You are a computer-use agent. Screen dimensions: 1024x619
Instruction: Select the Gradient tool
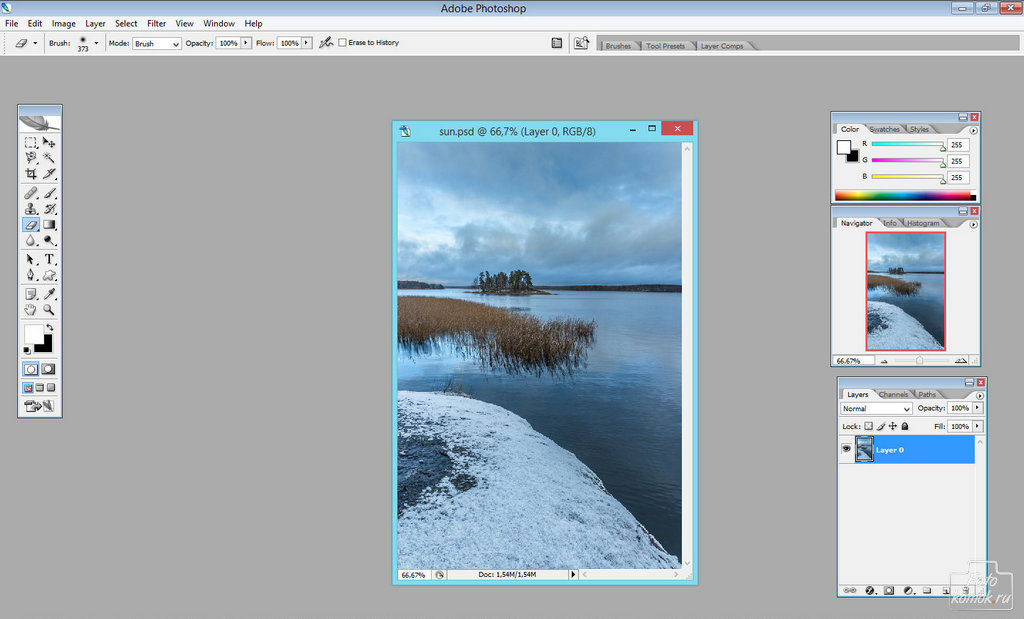(x=49, y=225)
